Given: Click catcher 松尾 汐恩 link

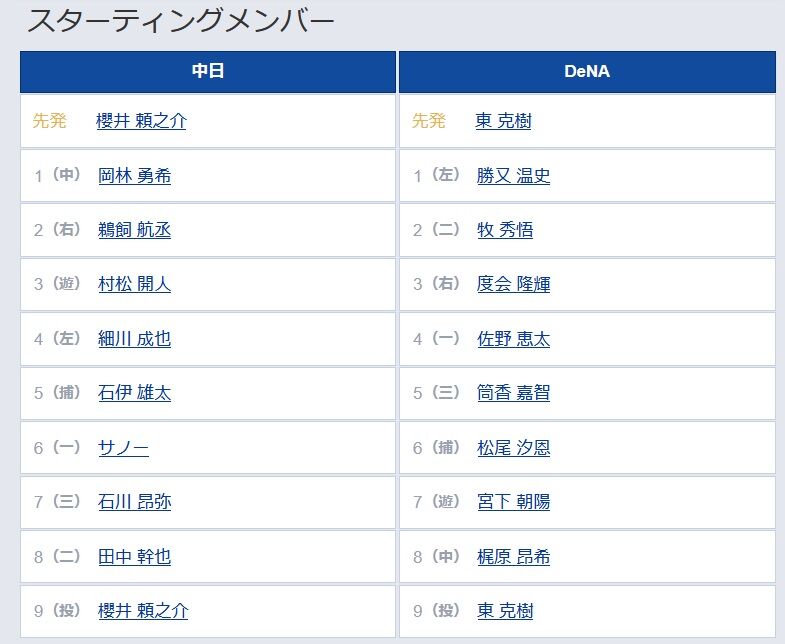Looking at the screenshot, I should (x=514, y=447).
